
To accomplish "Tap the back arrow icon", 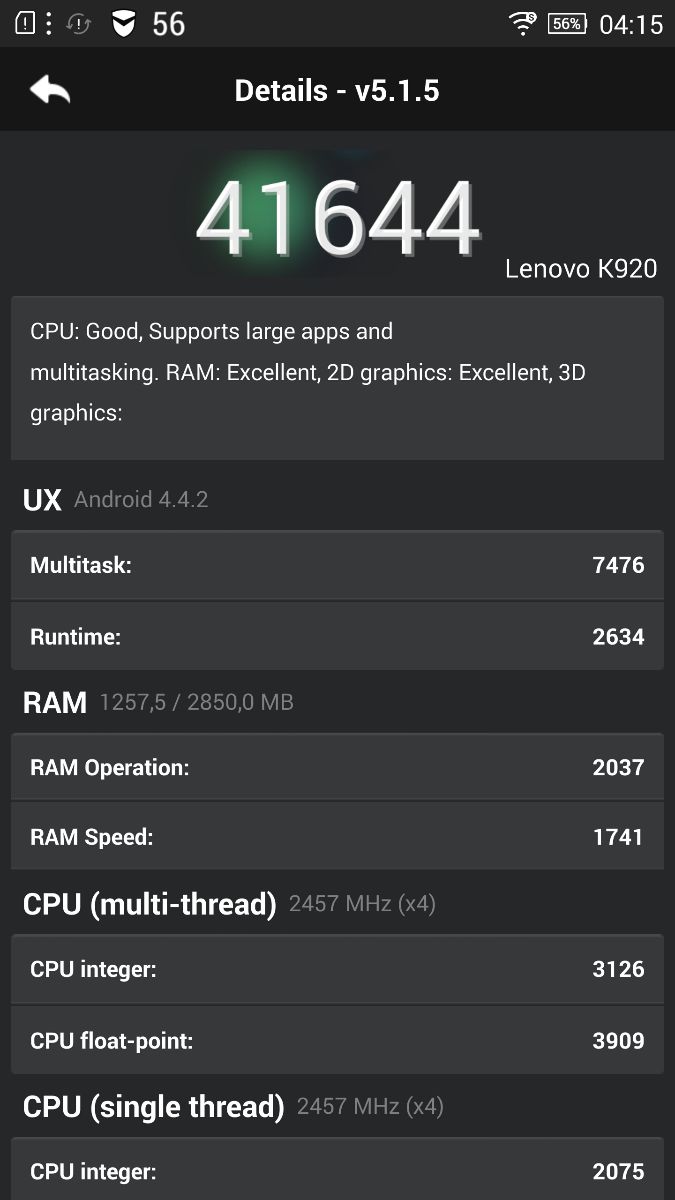I will pos(50,90).
